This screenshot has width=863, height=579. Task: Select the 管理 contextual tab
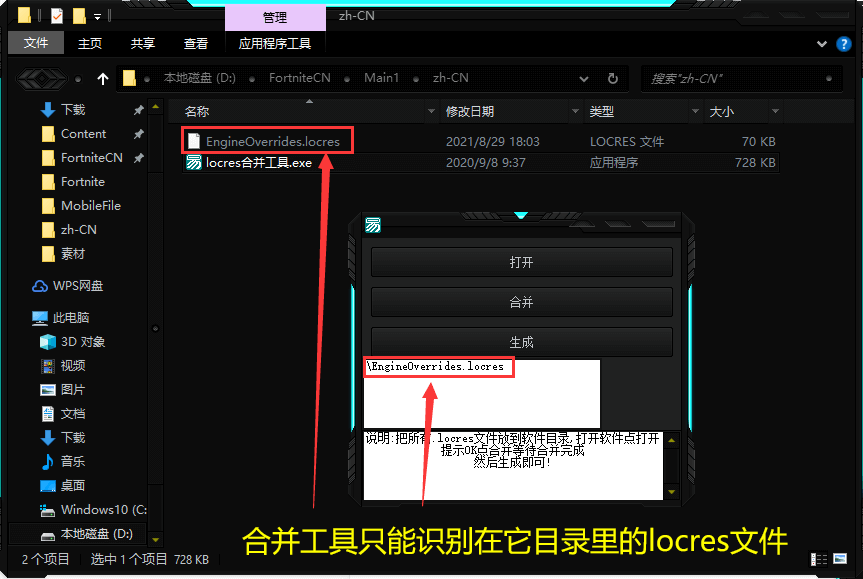click(275, 18)
